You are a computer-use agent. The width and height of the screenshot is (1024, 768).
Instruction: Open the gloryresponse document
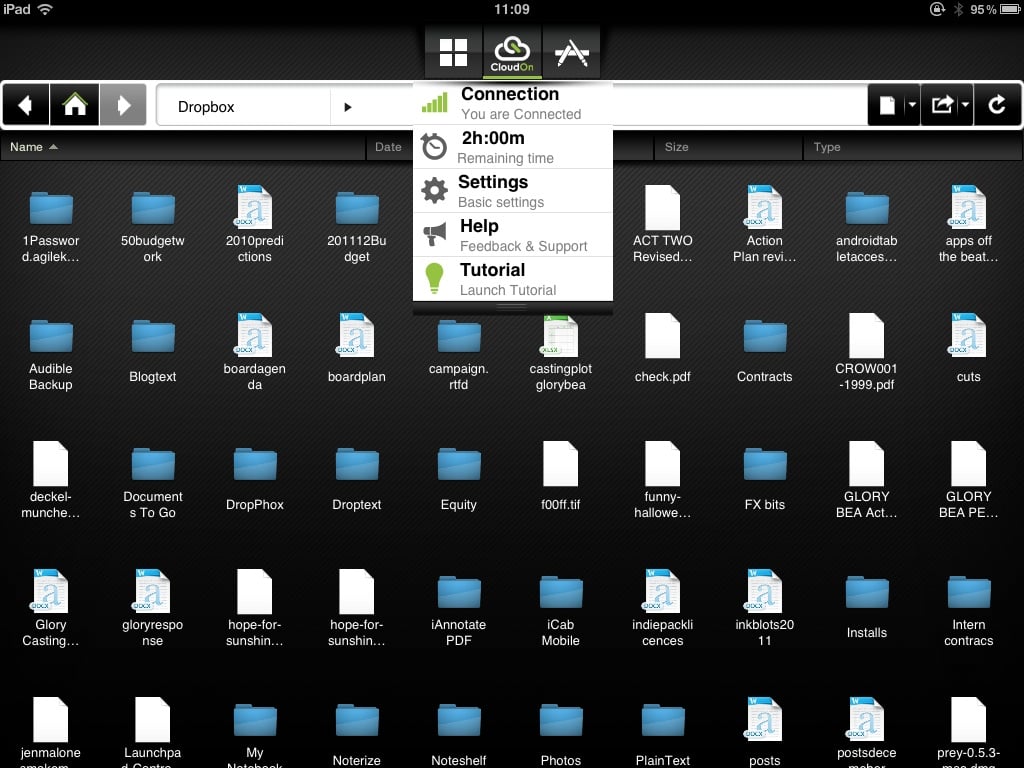153,609
